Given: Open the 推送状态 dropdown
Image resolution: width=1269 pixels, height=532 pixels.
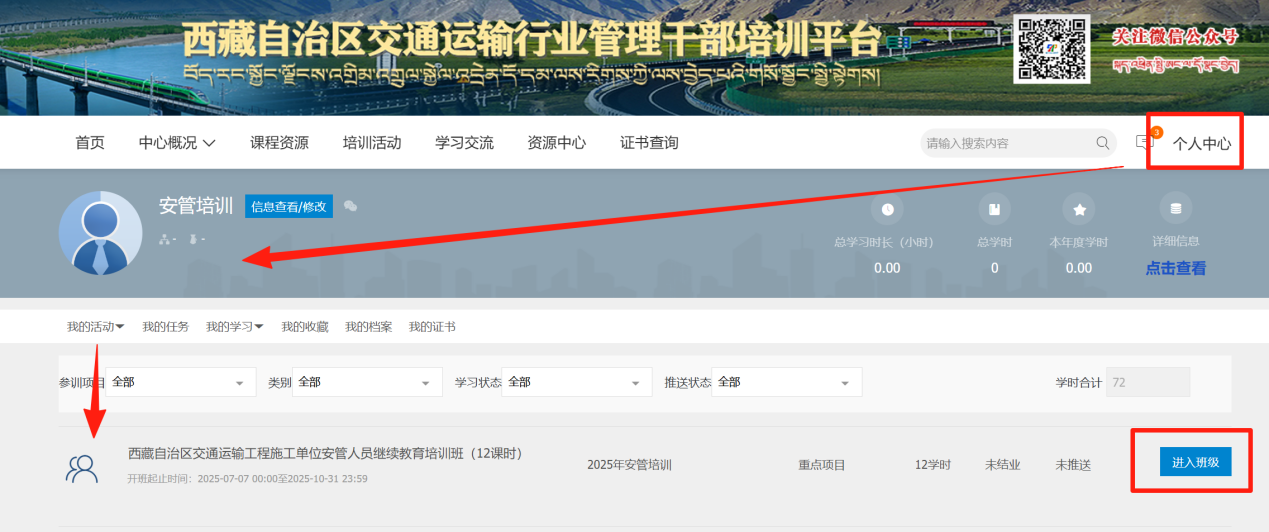Looking at the screenshot, I should click(786, 382).
